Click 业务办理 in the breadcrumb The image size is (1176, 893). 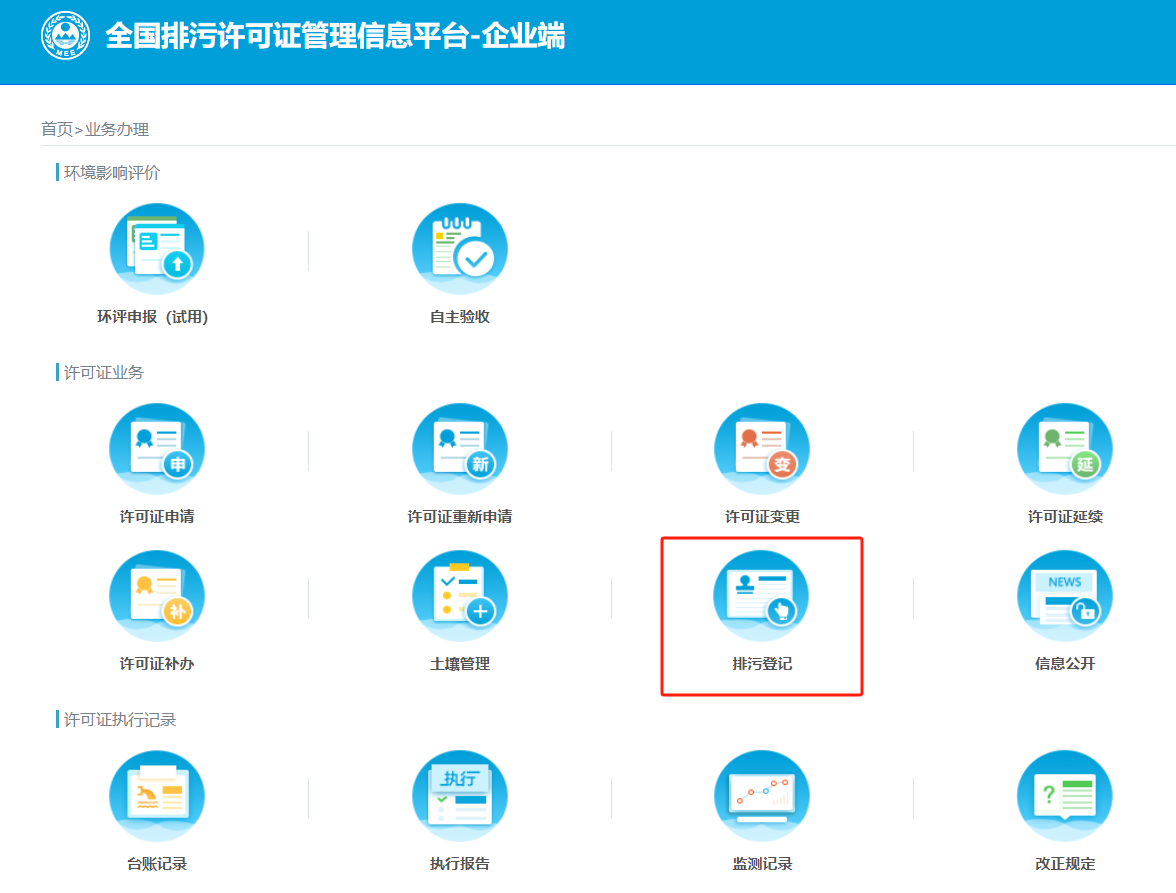[117, 129]
